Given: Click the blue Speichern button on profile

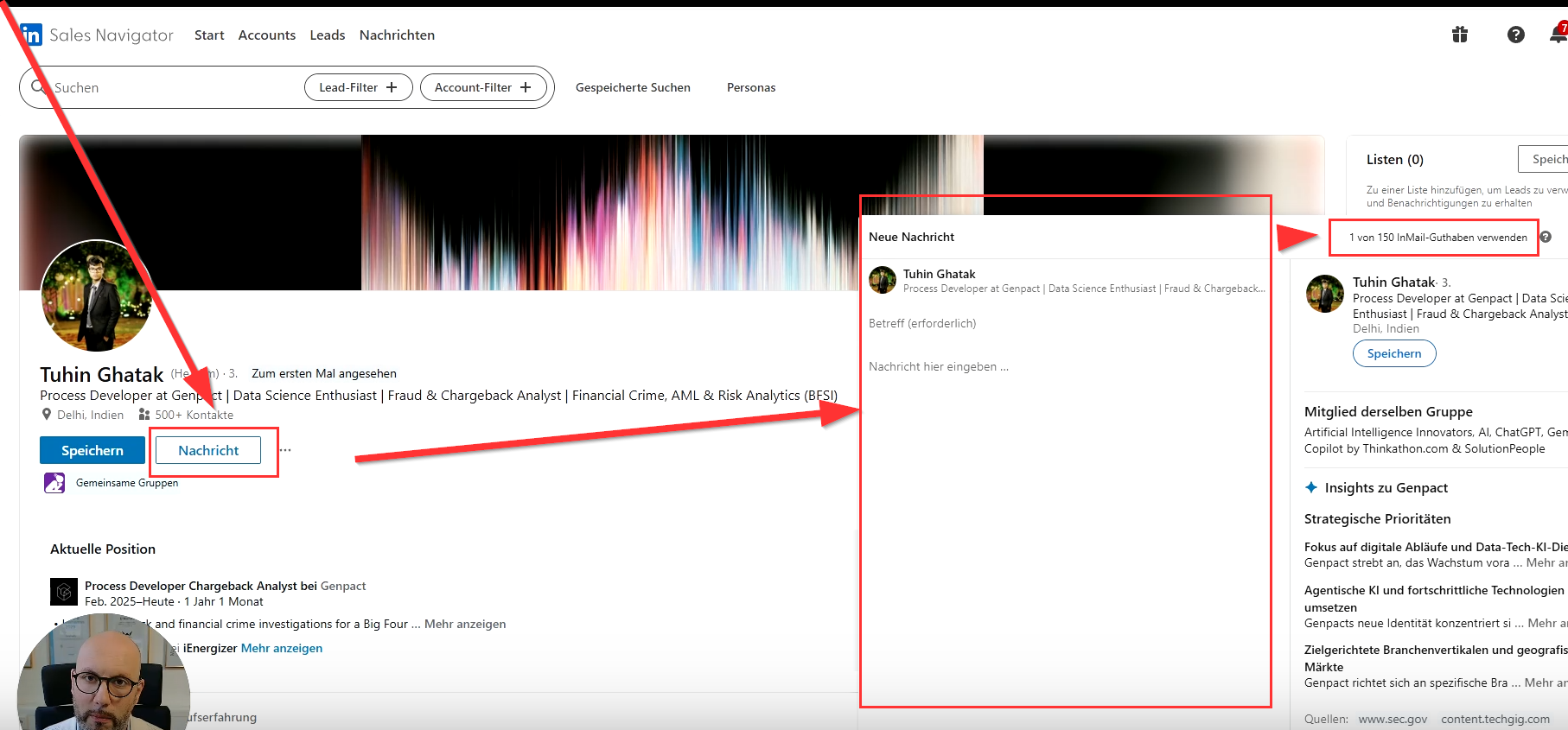Looking at the screenshot, I should 92,450.
